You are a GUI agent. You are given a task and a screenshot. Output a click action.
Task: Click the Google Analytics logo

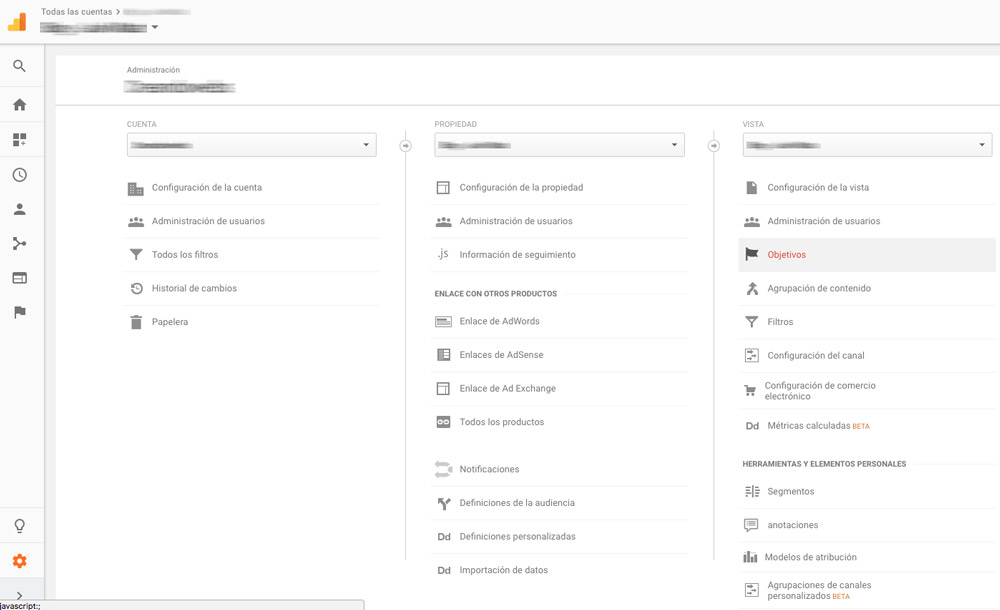point(16,21)
